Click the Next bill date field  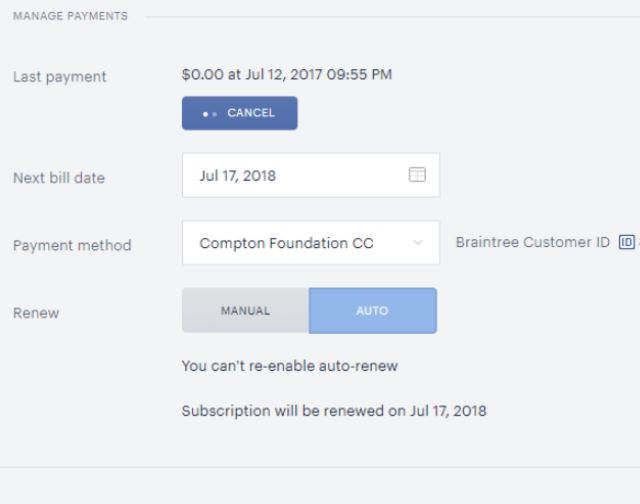tap(311, 175)
